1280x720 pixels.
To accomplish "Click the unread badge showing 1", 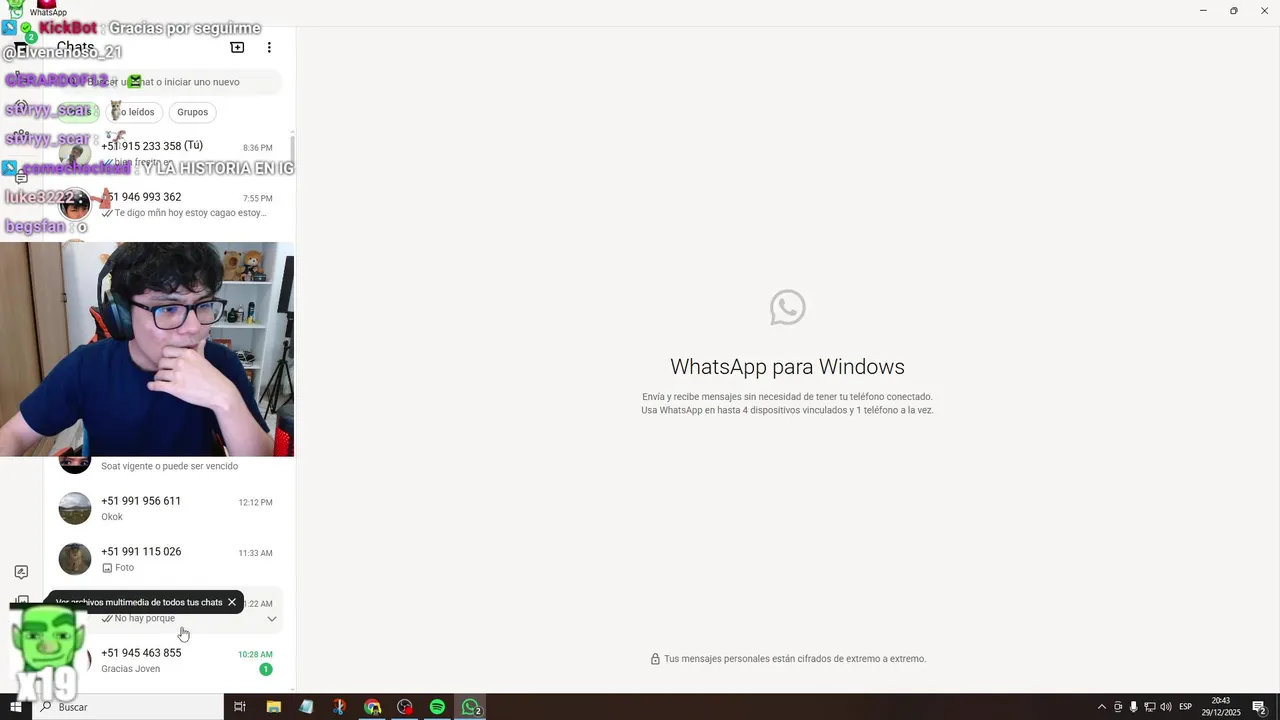I will (266, 669).
